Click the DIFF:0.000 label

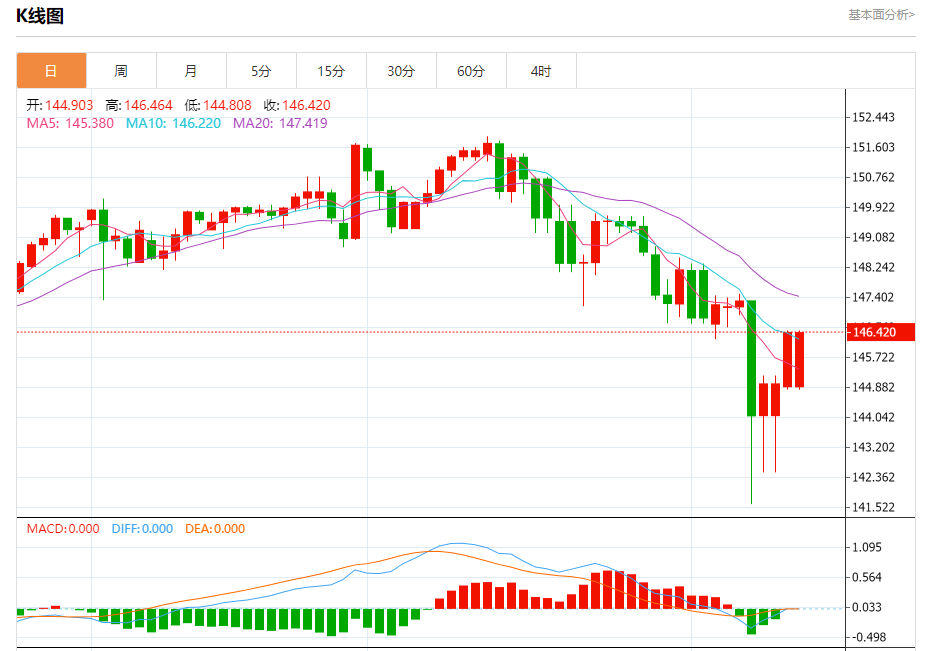point(142,529)
